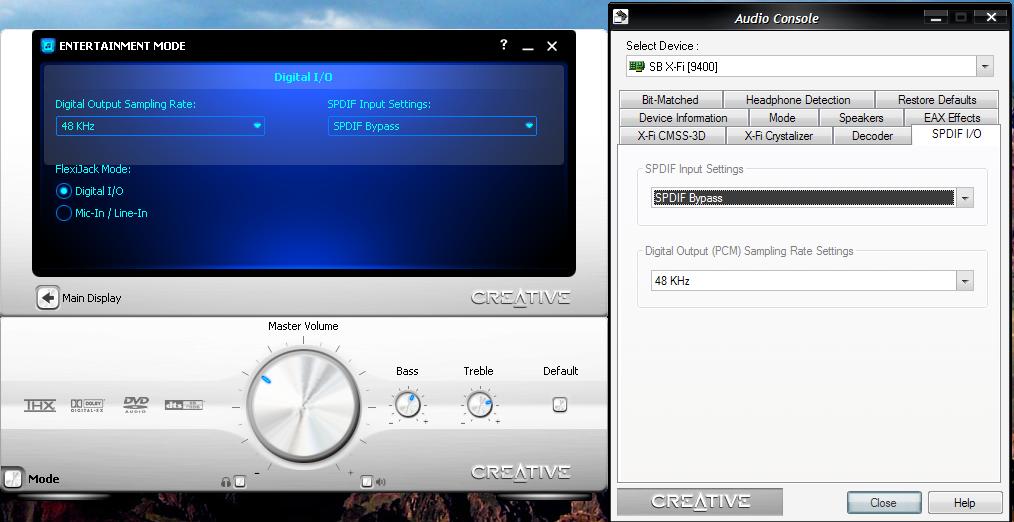This screenshot has width=1014, height=522.
Task: Click the Entertainment Mode title icon
Action: tap(48, 46)
